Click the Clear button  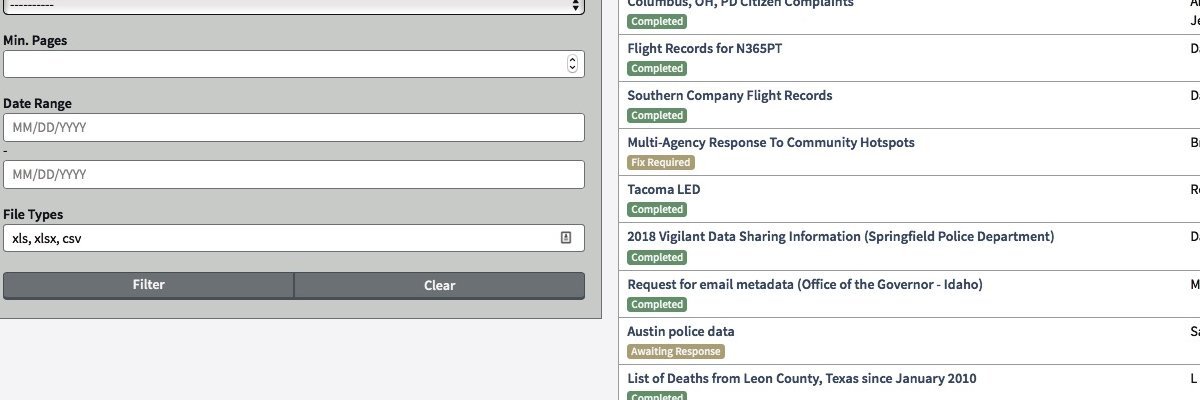(x=439, y=285)
